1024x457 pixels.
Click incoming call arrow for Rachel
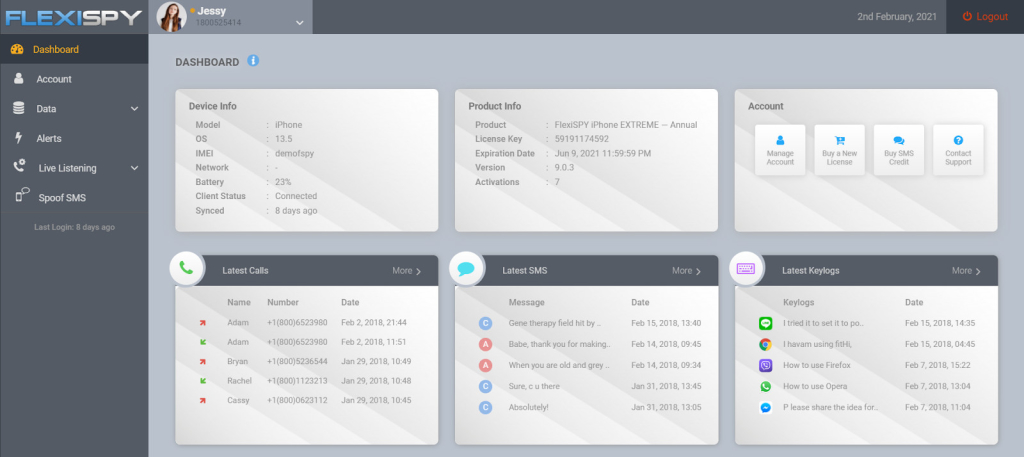coord(203,381)
